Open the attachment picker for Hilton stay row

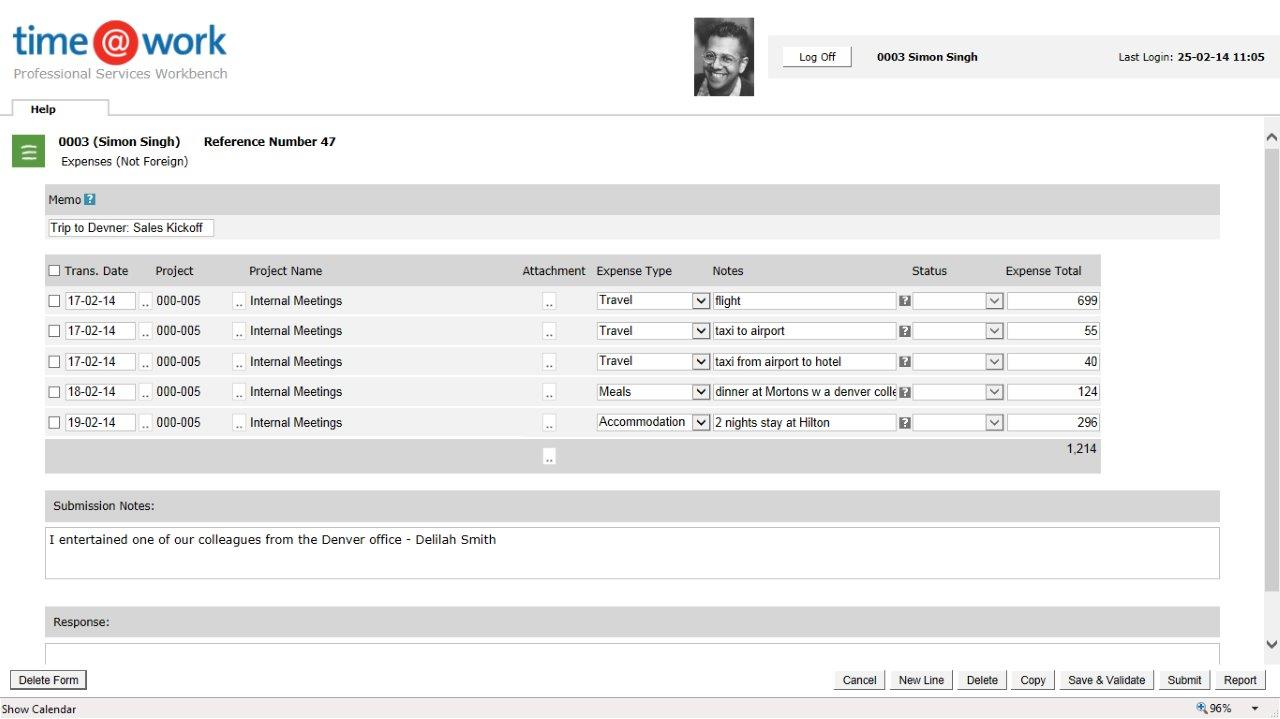tap(549, 423)
